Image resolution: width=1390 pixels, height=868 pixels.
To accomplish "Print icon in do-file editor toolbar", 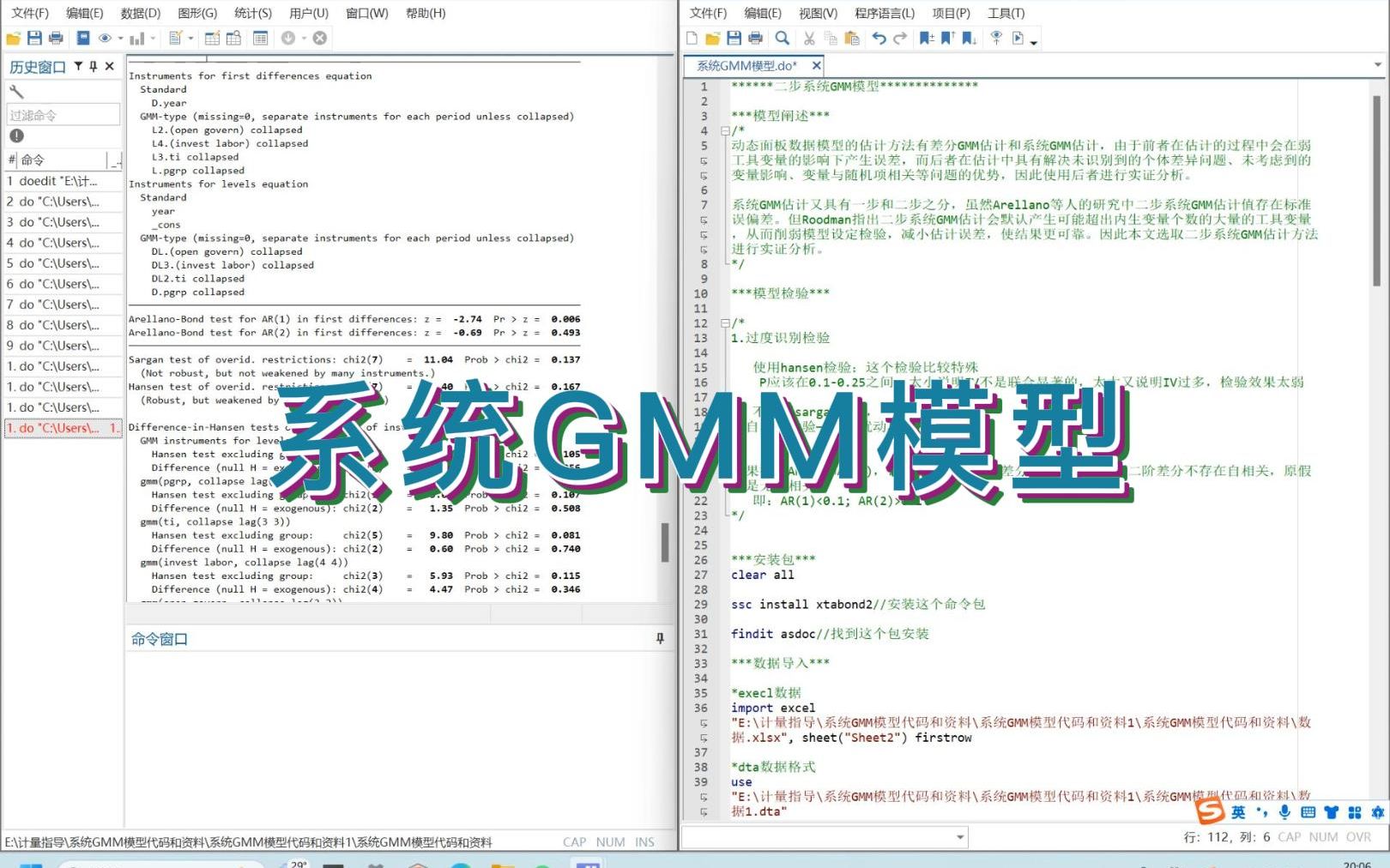I will coord(755,38).
